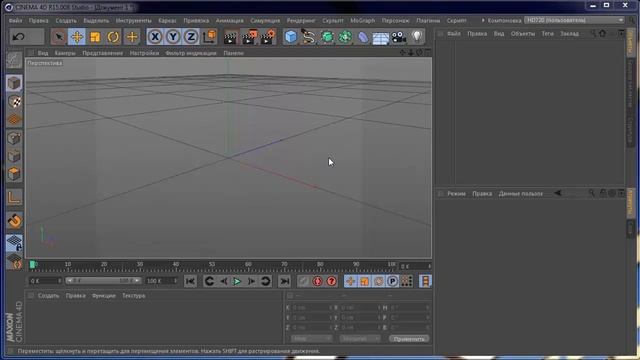Click the last used tool plus icon
The width and height of the screenshot is (640, 360).
click(132, 37)
